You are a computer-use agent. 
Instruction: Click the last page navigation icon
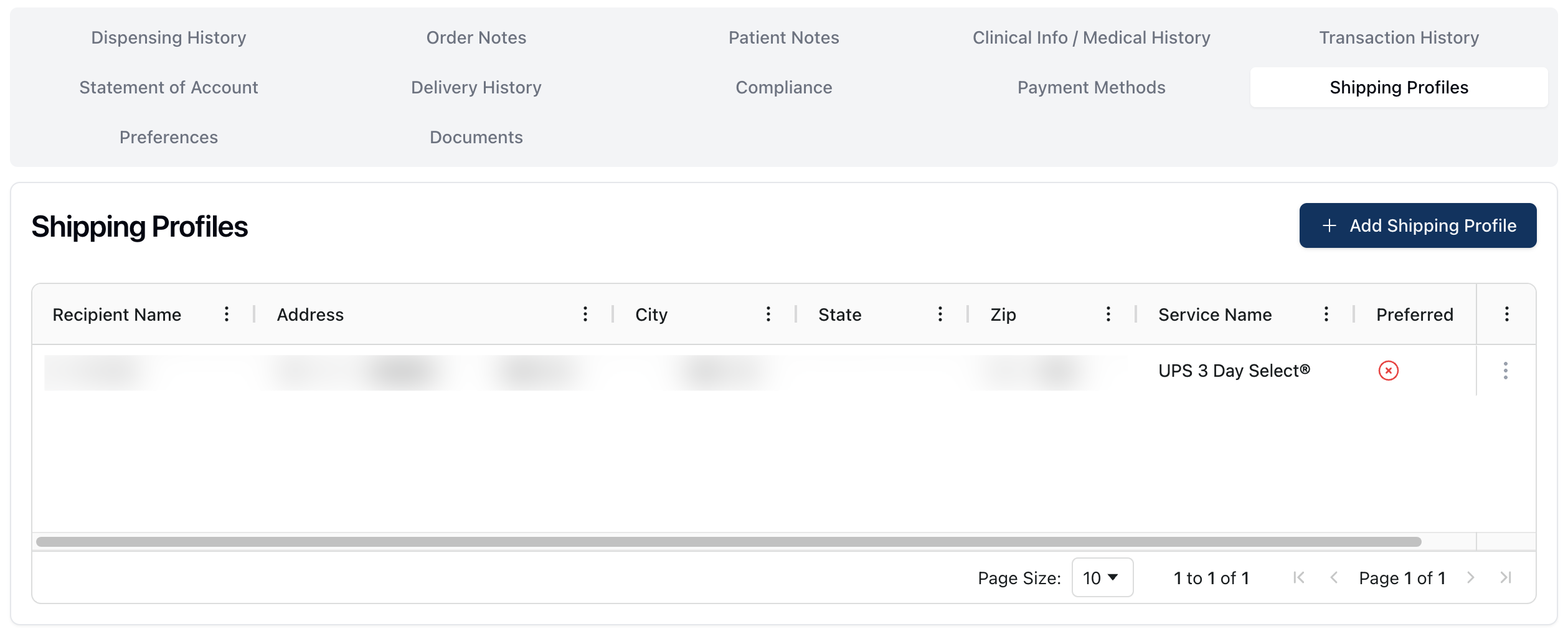click(x=1507, y=577)
